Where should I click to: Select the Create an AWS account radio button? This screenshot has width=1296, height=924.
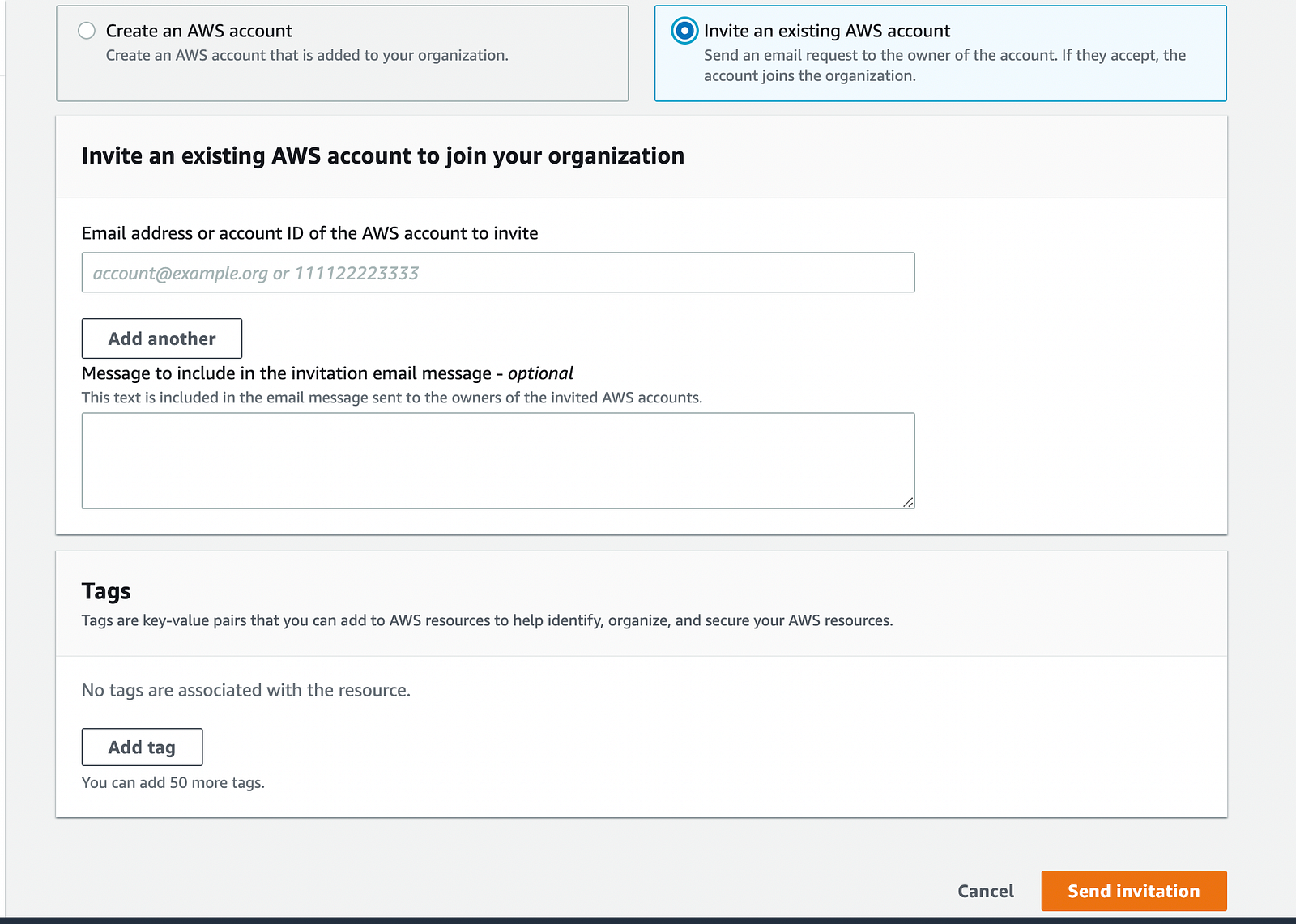click(x=87, y=31)
